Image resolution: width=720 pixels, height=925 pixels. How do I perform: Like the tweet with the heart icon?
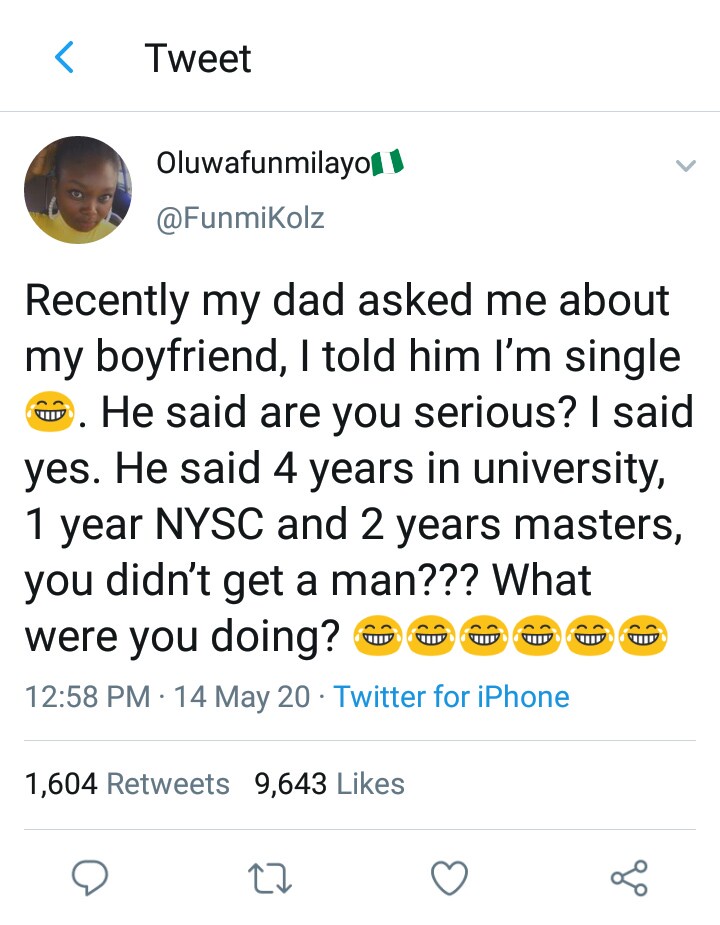coord(449,878)
